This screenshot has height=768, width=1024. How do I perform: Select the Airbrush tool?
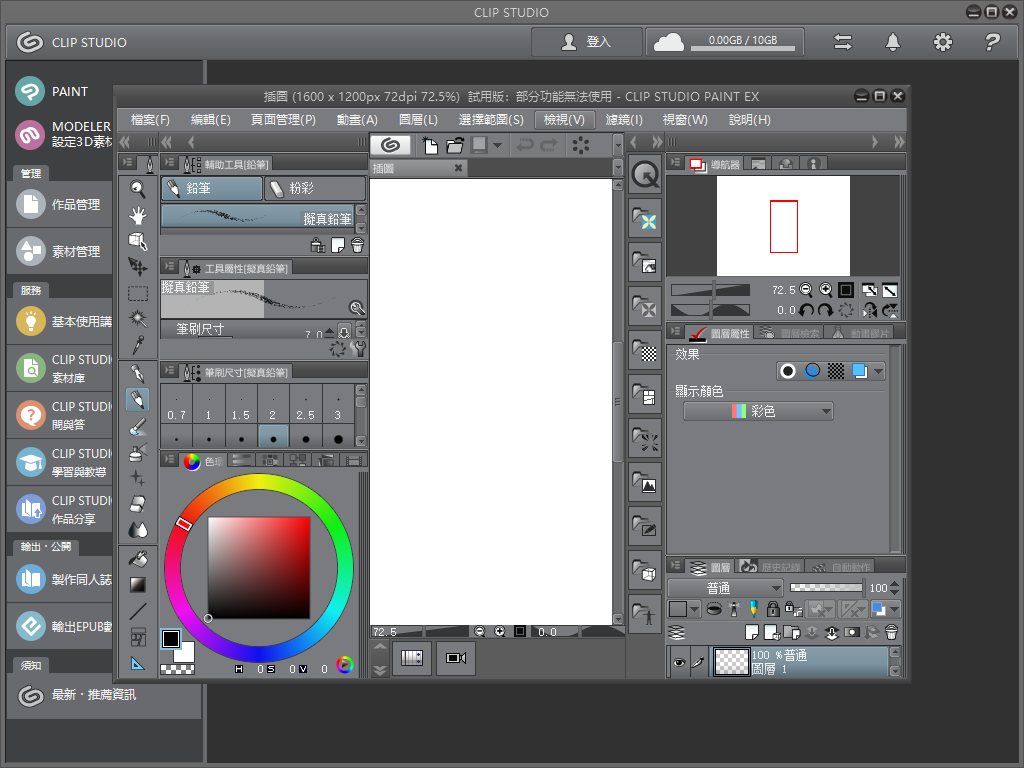pyautogui.click(x=138, y=452)
